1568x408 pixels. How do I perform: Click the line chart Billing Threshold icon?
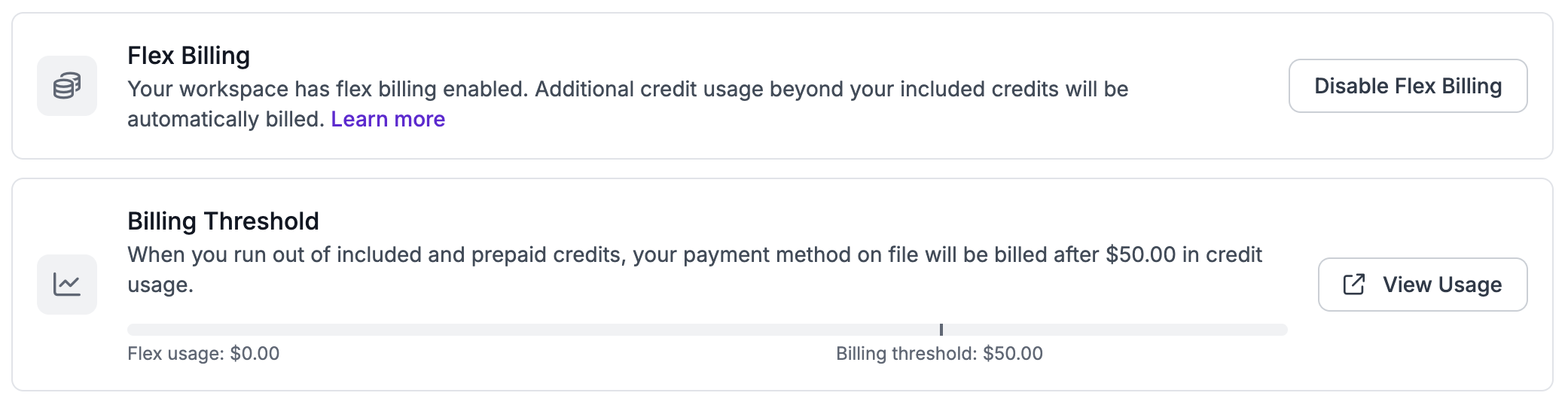tap(67, 285)
